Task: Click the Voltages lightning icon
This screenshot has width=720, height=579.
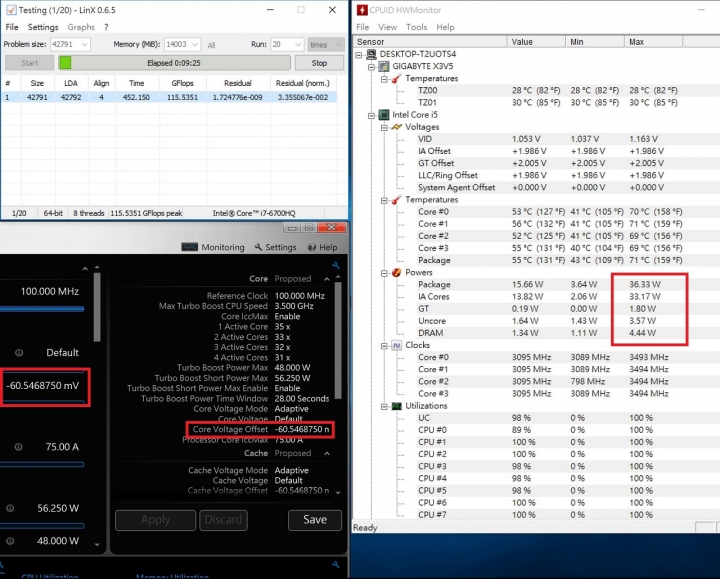Action: coord(395,127)
